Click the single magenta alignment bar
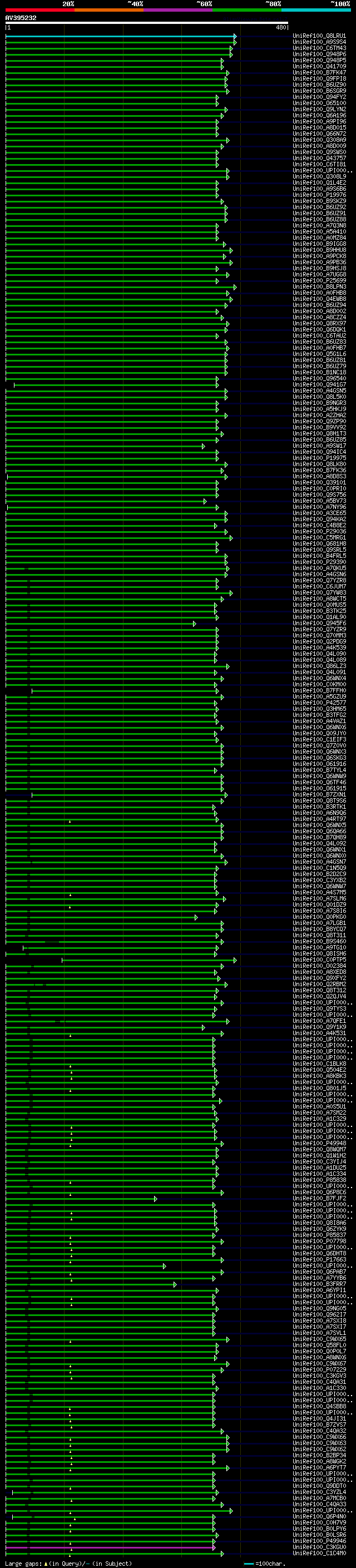 (x=110, y=1547)
